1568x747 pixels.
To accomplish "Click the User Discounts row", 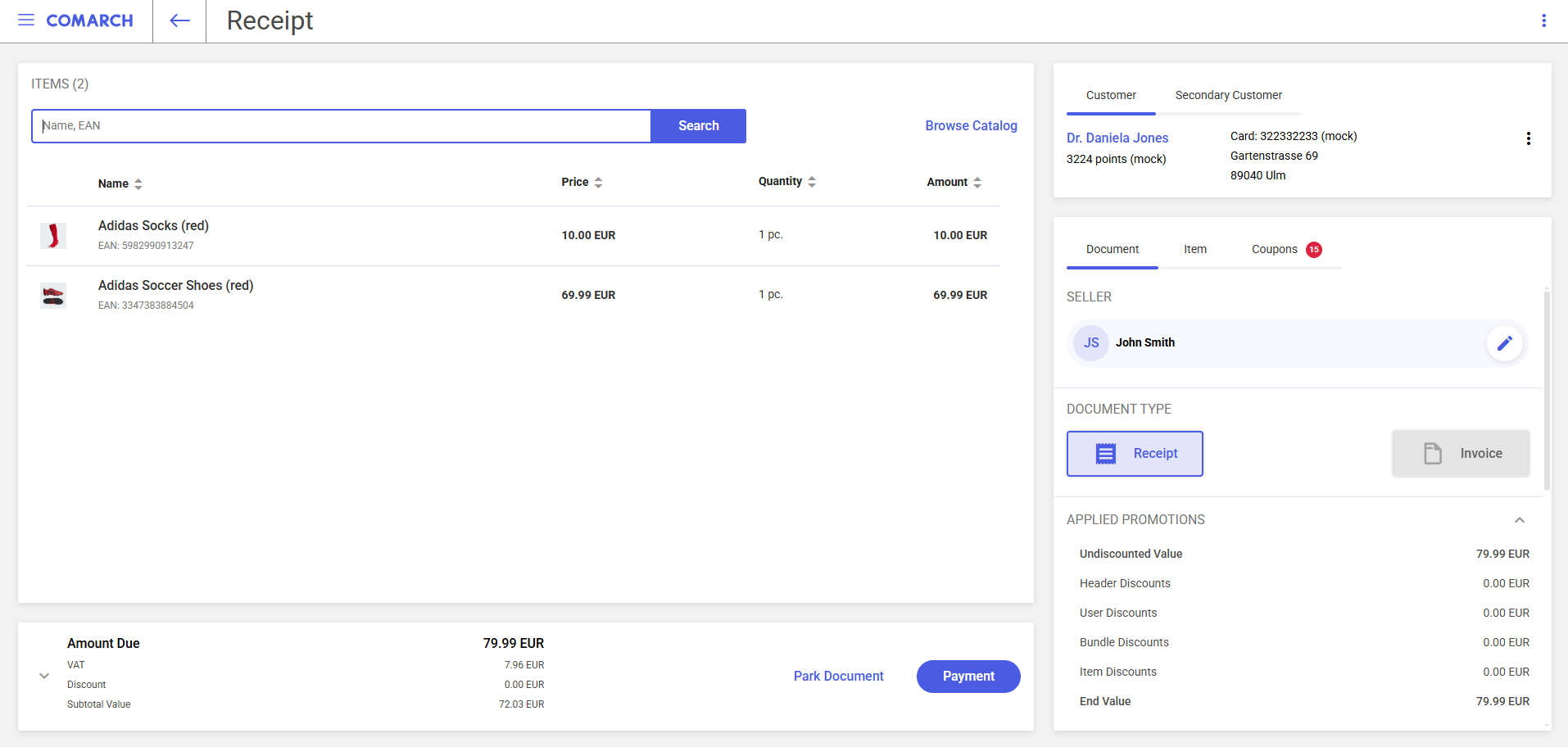I will [1304, 613].
